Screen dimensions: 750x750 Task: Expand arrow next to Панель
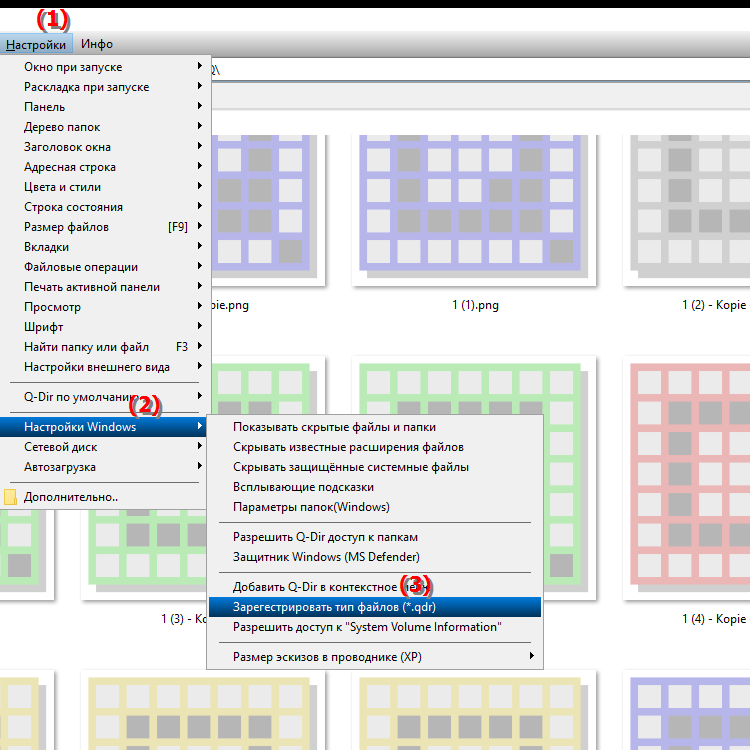tap(200, 106)
